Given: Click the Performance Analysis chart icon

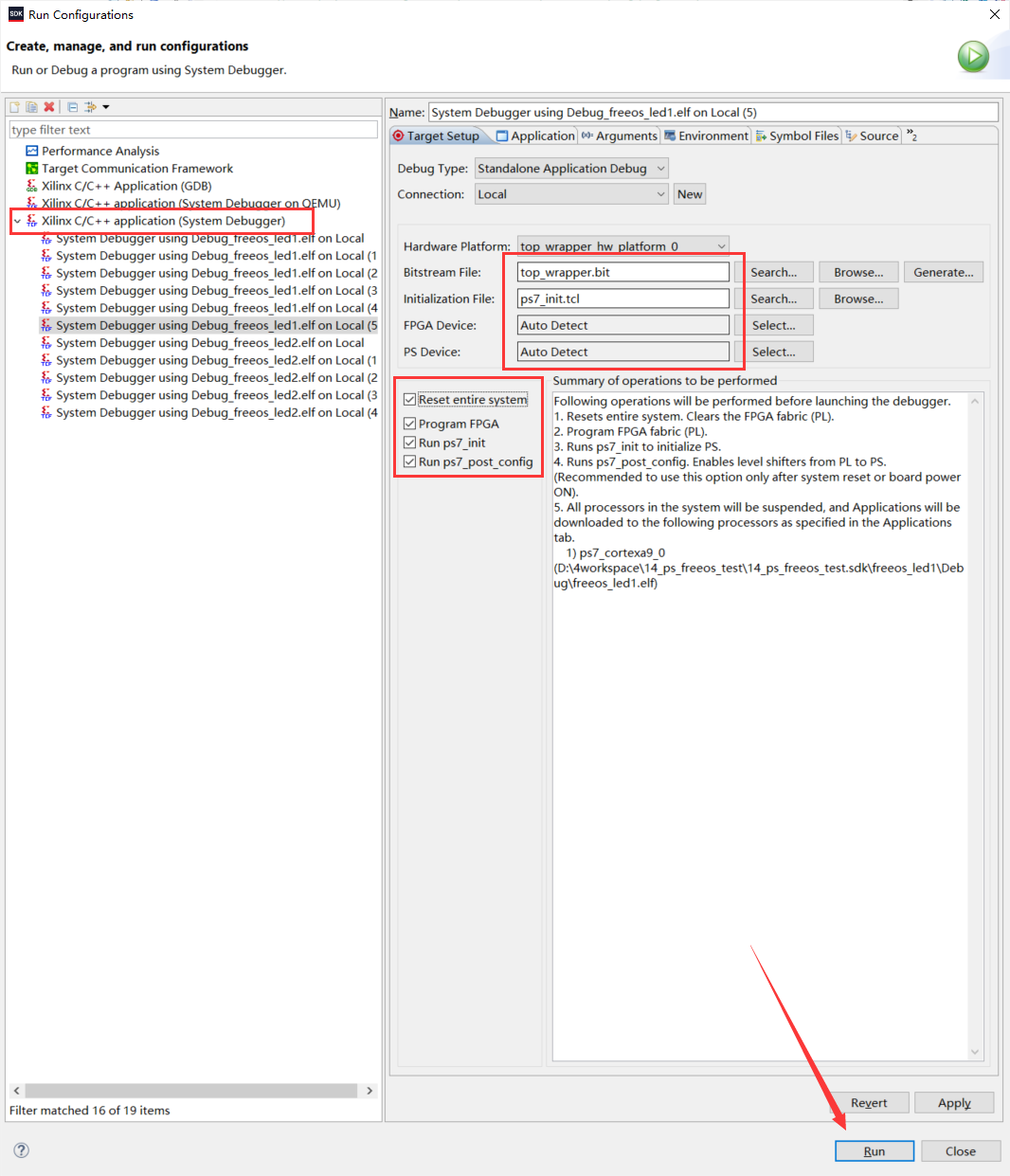Looking at the screenshot, I should pyautogui.click(x=32, y=151).
